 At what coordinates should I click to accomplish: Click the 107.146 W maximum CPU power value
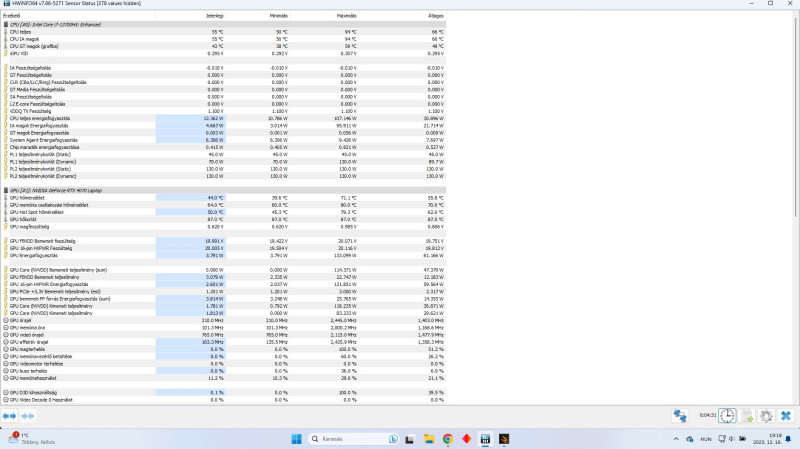click(x=345, y=118)
